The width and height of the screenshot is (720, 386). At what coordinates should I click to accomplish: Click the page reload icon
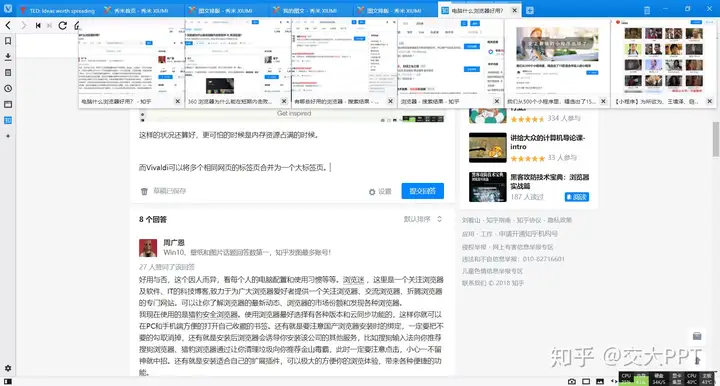pyautogui.click(x=62, y=26)
